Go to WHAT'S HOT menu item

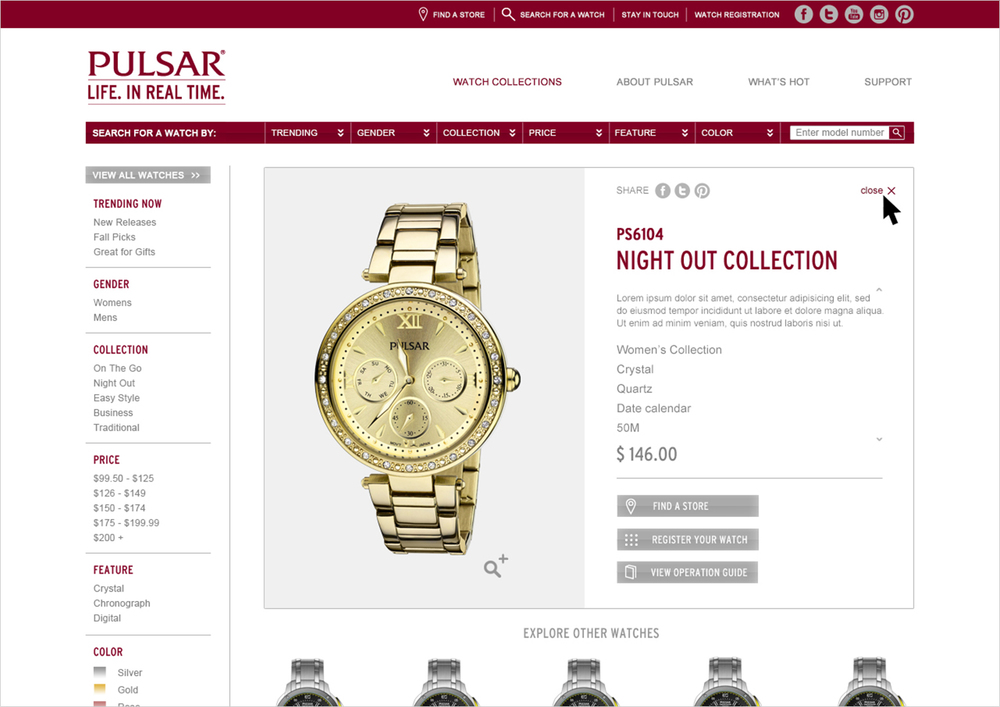pyautogui.click(x=778, y=82)
